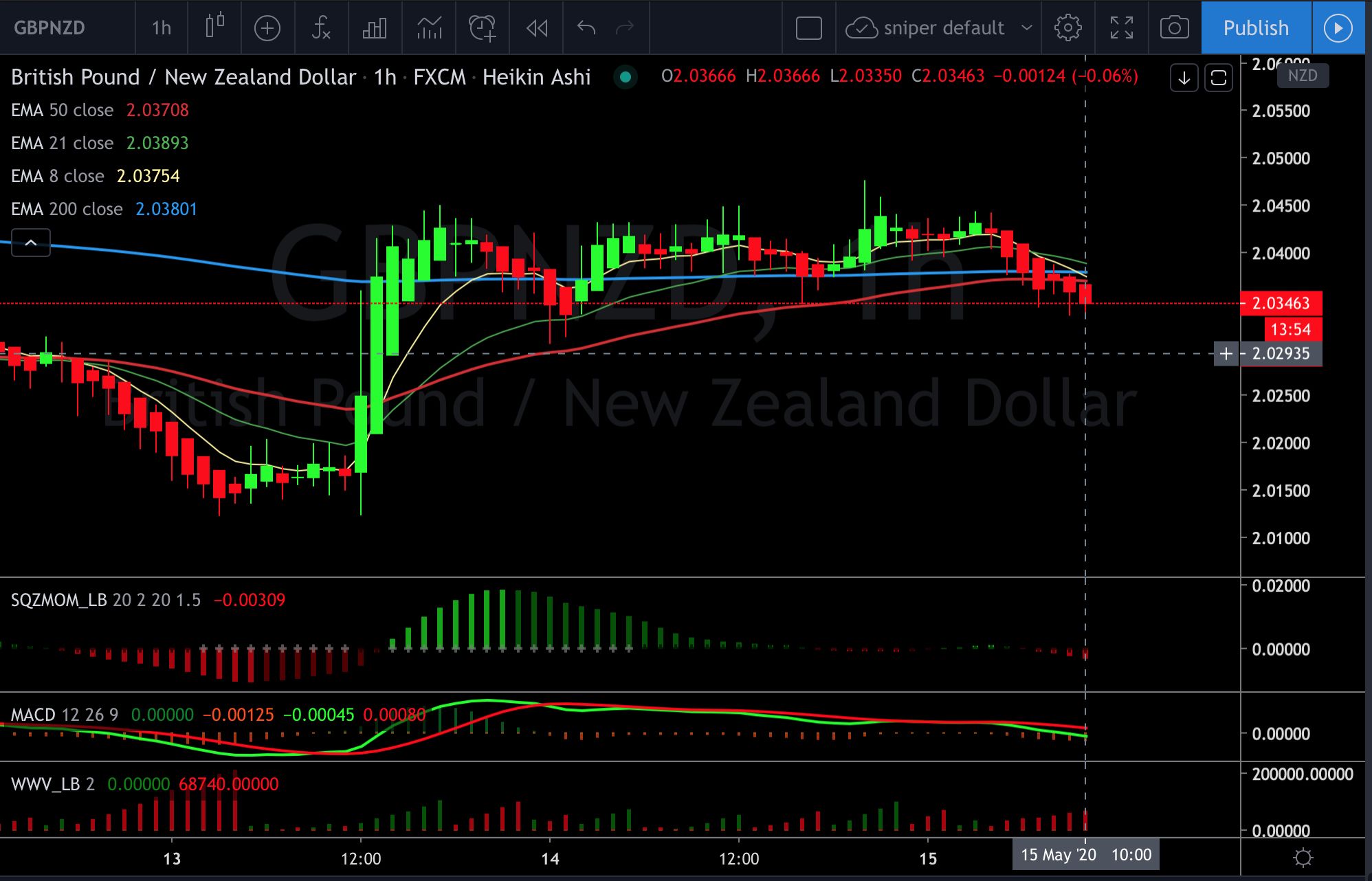
Task: Collapse the indicator legend with the chevron
Action: (x=31, y=243)
